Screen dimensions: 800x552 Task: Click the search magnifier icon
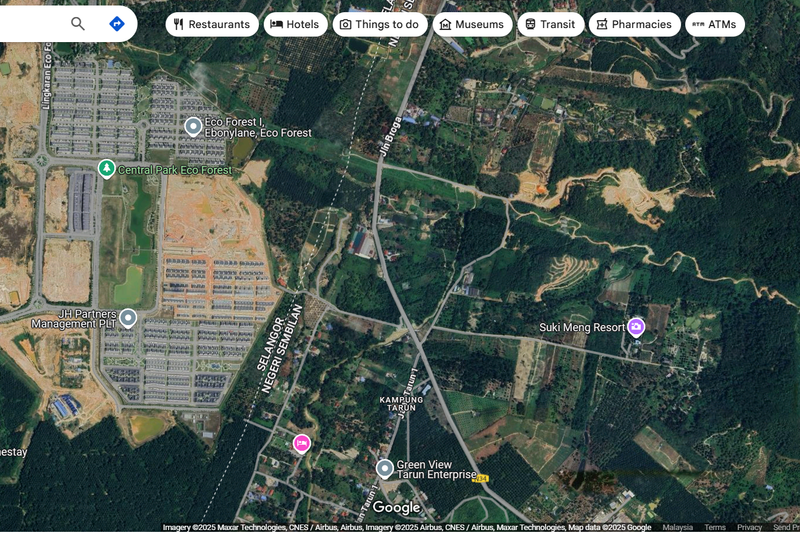pyautogui.click(x=78, y=24)
